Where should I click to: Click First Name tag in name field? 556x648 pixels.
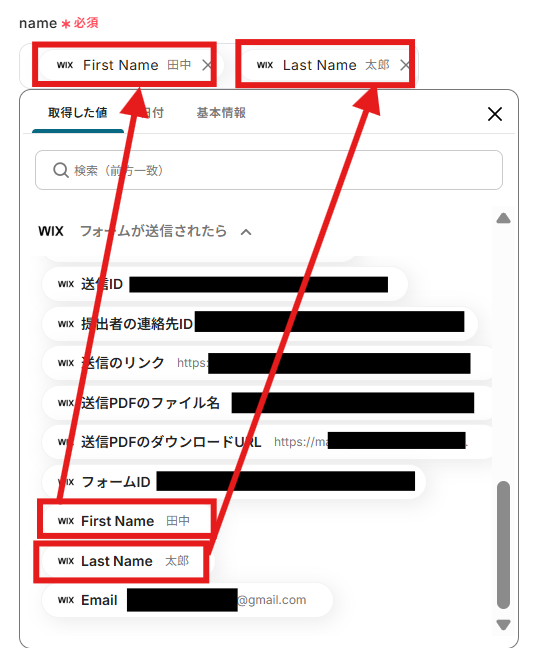[x=131, y=65]
